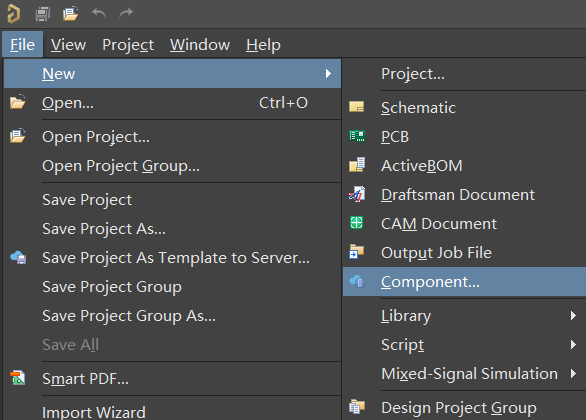Choose Save Project As...

coord(172,229)
